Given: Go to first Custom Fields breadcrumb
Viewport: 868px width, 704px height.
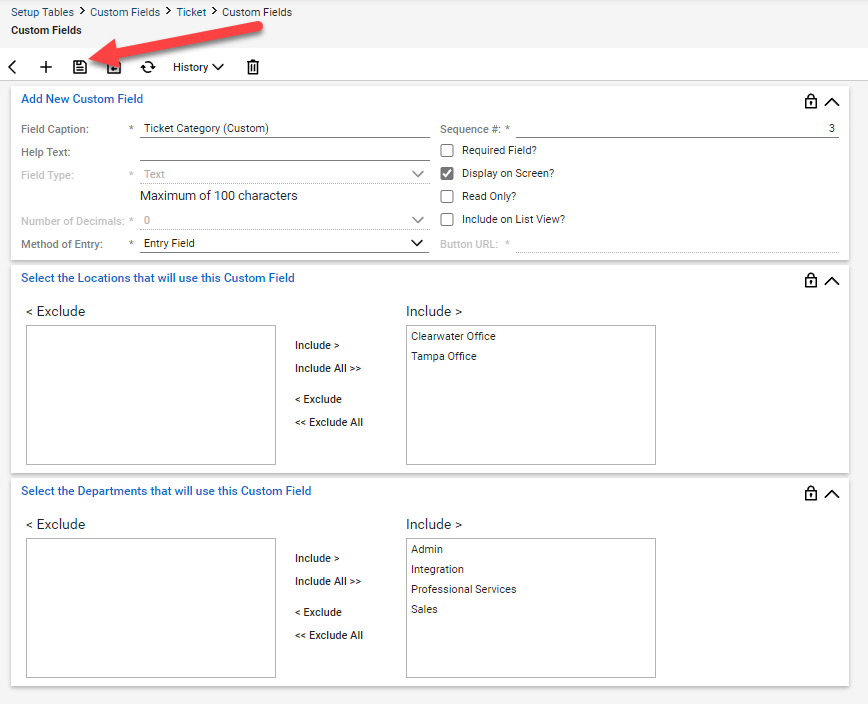Looking at the screenshot, I should tap(125, 12).
